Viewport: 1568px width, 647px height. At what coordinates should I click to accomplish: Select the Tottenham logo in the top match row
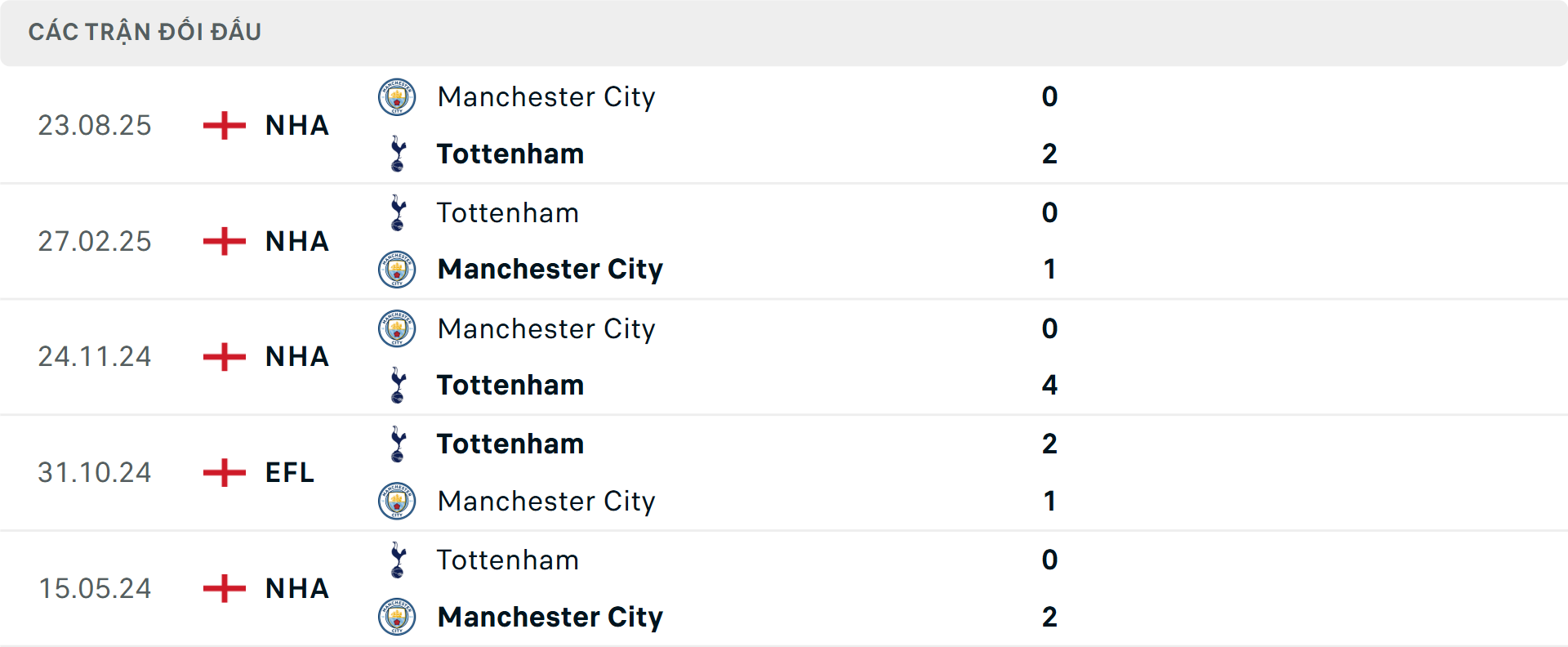397,154
